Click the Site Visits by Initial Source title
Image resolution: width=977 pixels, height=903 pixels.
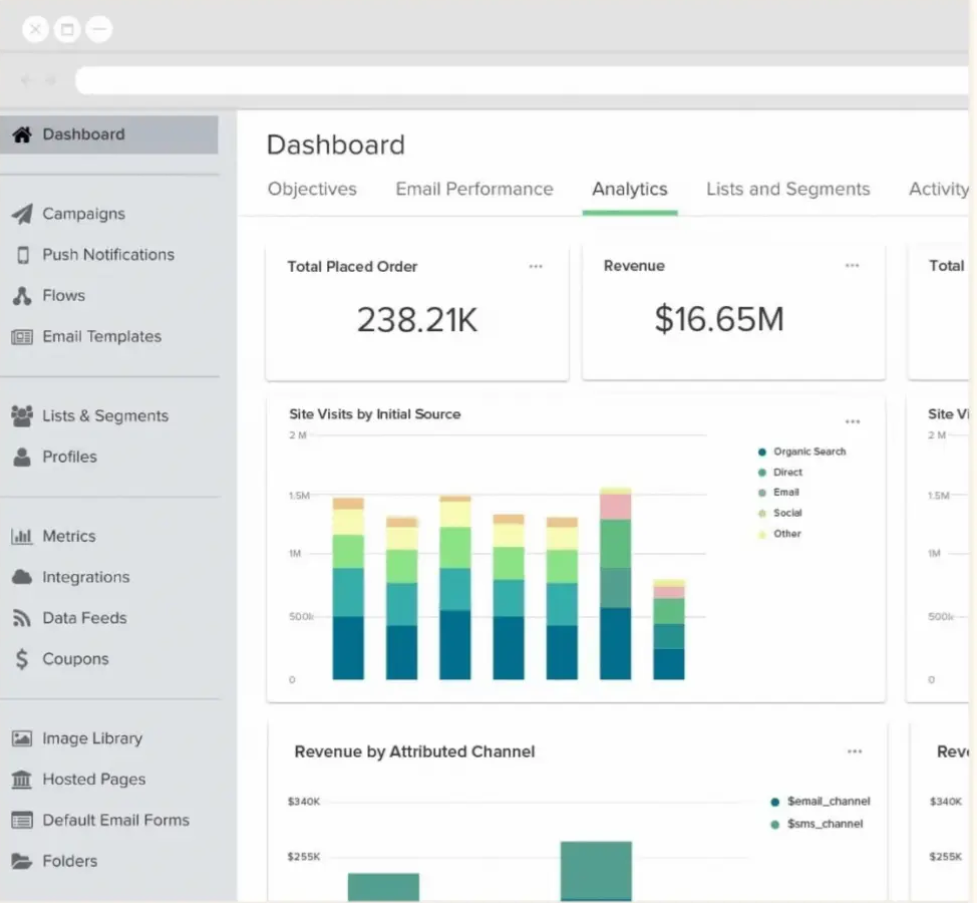(375, 414)
